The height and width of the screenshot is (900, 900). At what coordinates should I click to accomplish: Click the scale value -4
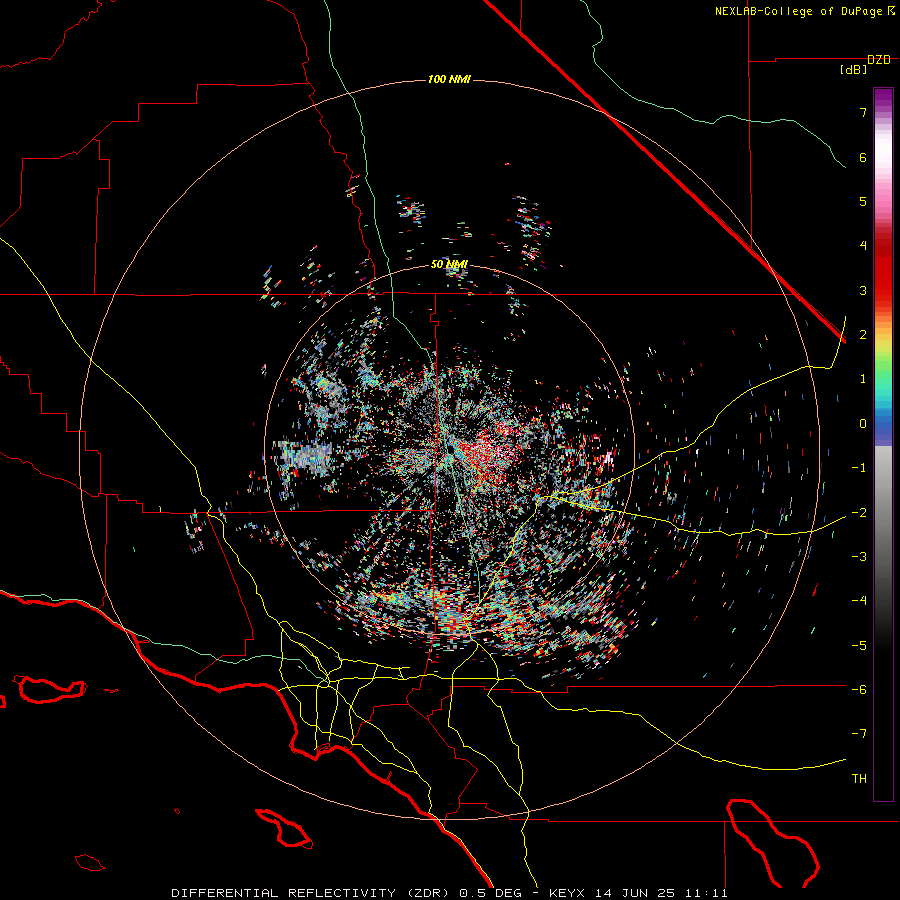859,600
